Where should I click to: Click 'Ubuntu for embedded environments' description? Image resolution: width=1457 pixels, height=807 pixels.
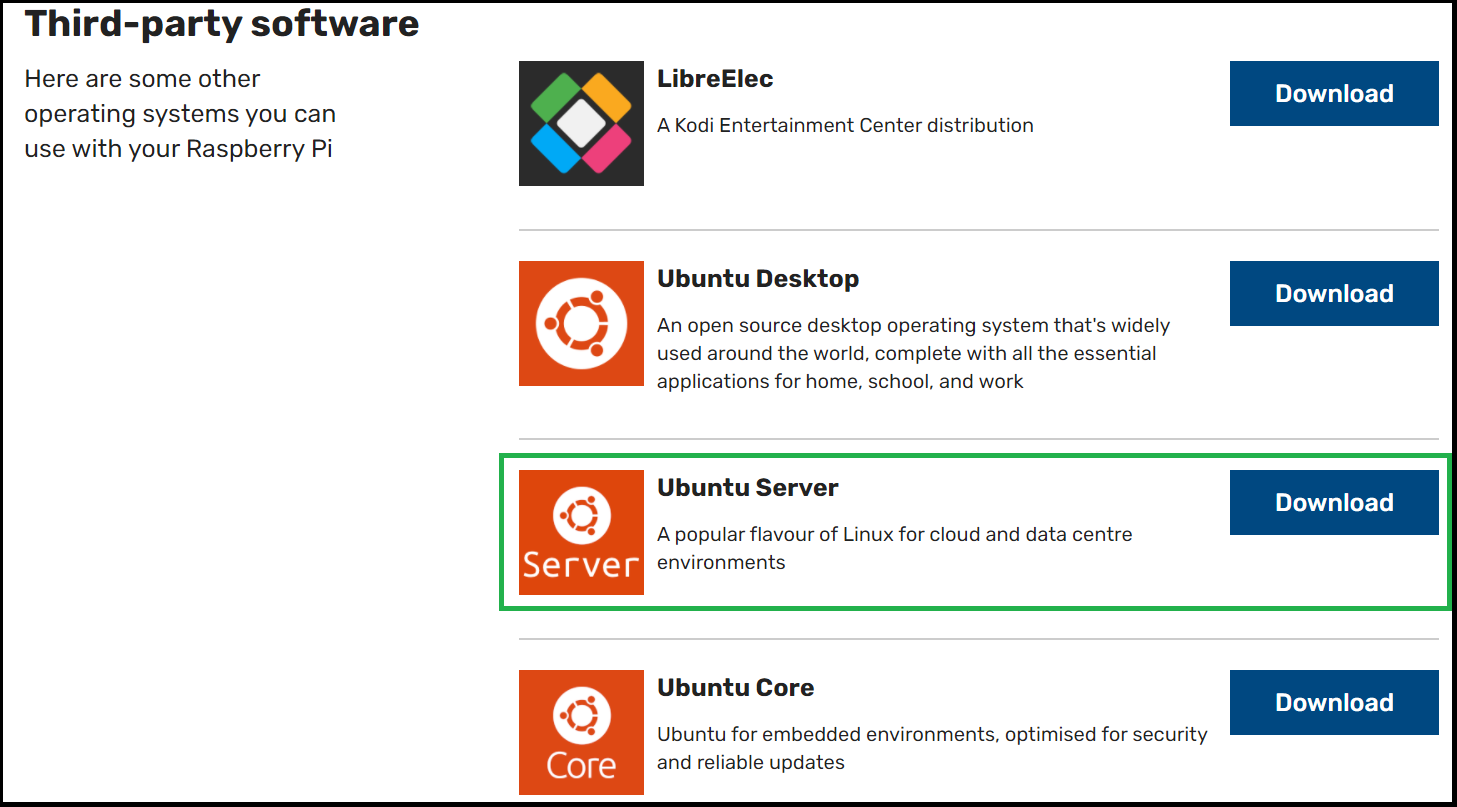pos(932,748)
